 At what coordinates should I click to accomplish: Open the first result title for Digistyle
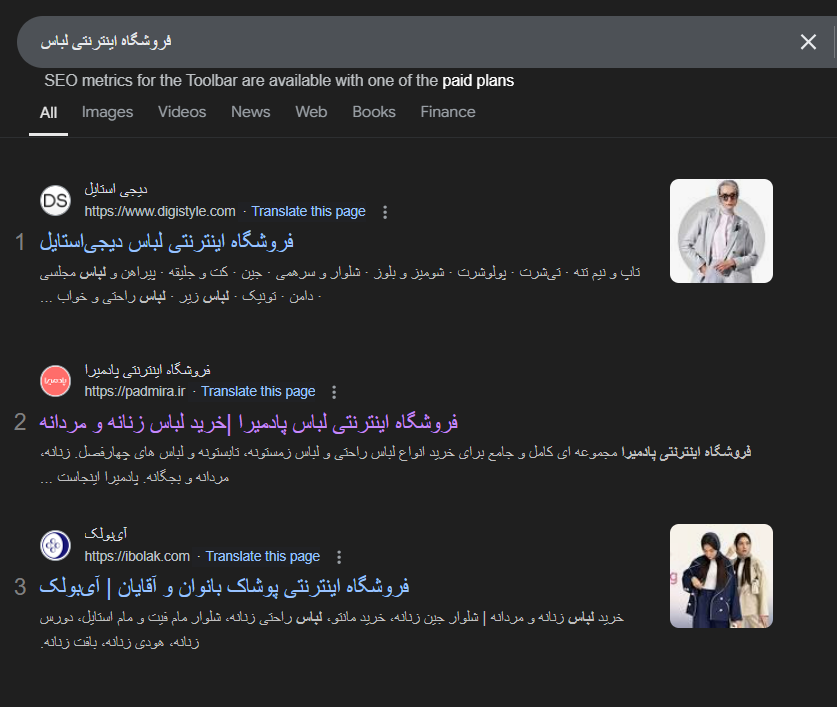pos(167,242)
